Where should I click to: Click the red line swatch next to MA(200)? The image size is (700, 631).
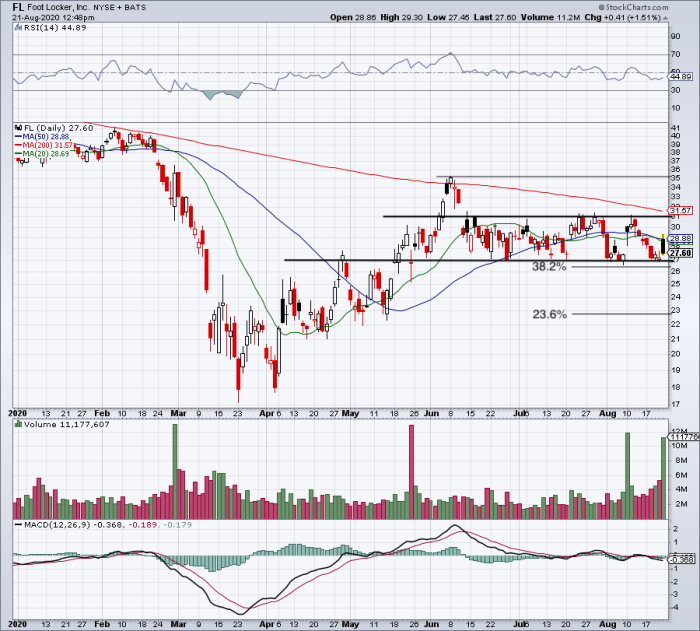tap(18, 145)
